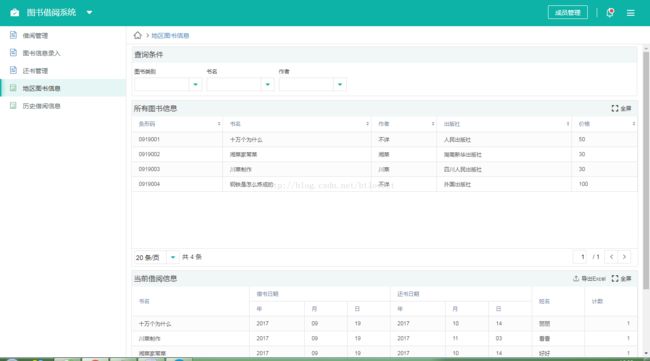This screenshot has height=361, width=650.
Task: Click the 还书日期 column group header
Action: point(408,294)
